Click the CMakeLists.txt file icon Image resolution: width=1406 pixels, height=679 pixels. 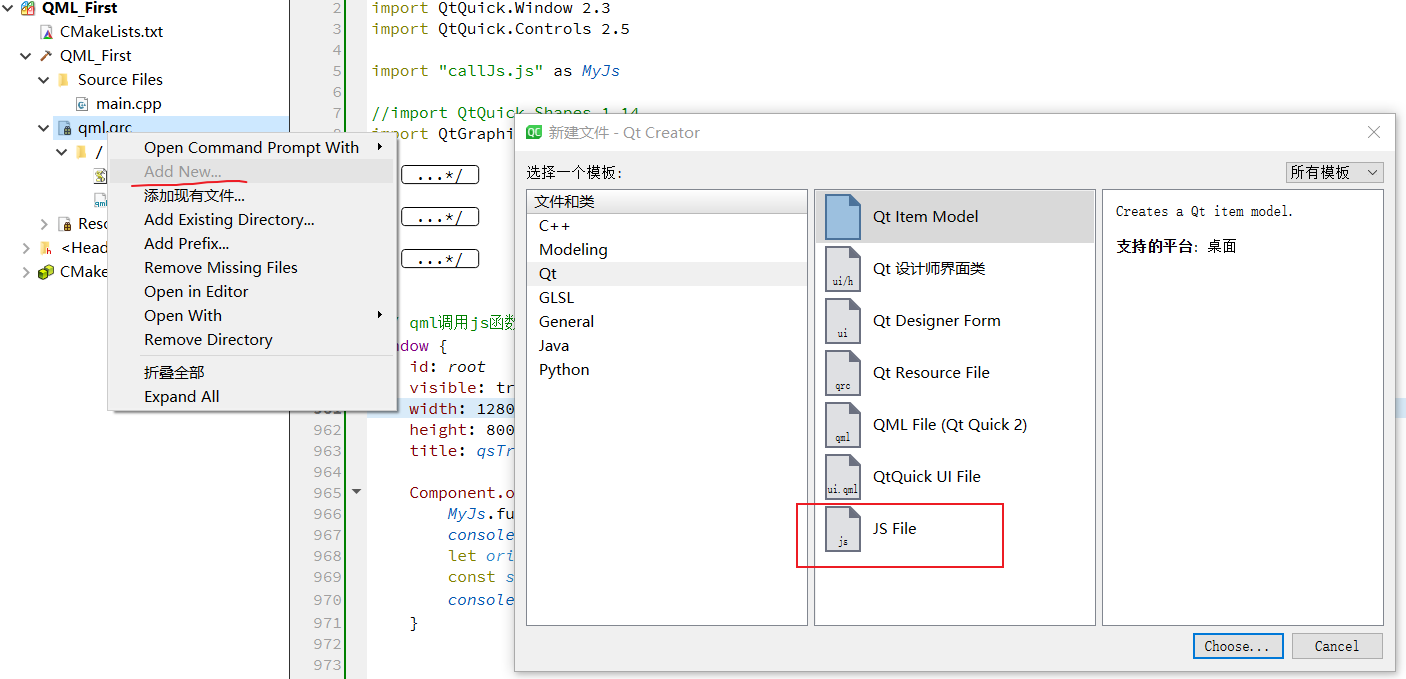(46, 32)
